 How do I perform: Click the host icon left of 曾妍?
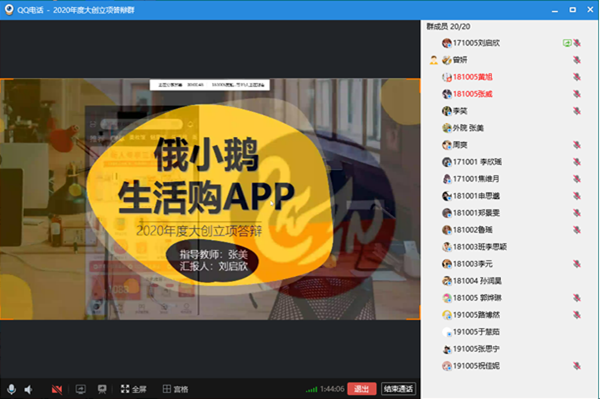pyautogui.click(x=434, y=60)
